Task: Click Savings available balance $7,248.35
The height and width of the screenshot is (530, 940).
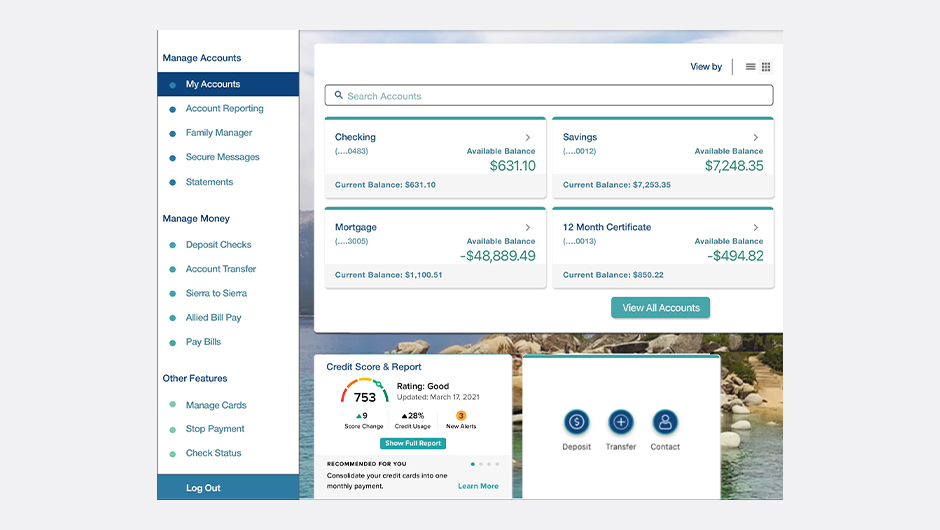Action: 734,165
